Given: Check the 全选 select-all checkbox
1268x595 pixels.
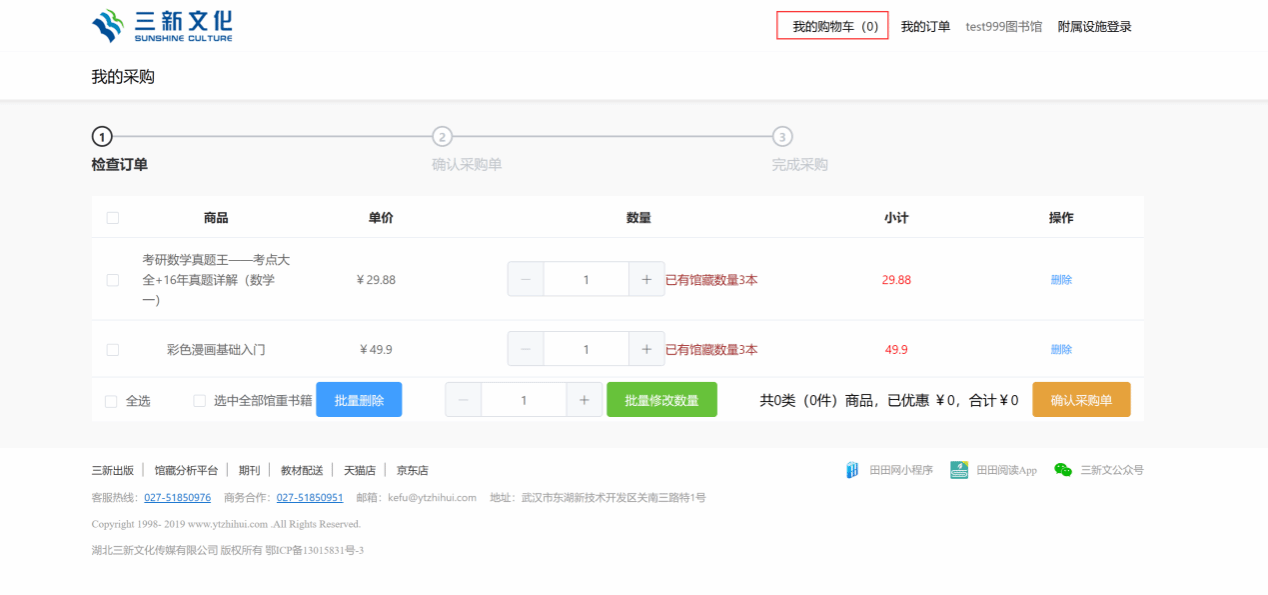Looking at the screenshot, I should coord(111,401).
